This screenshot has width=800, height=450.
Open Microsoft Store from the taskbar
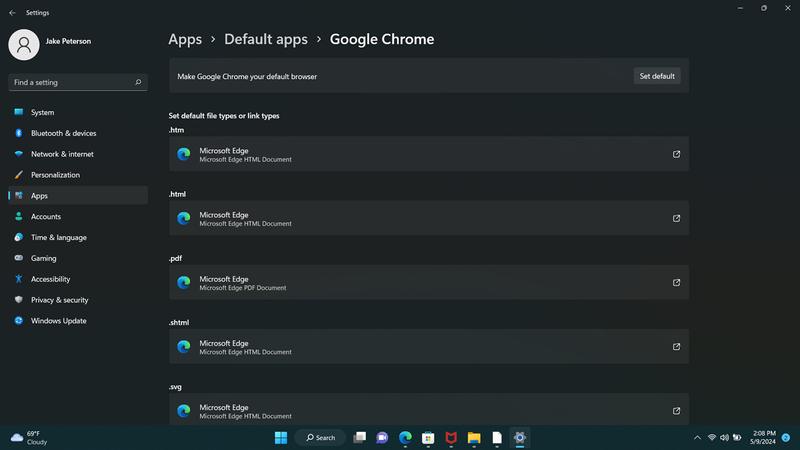(x=428, y=438)
